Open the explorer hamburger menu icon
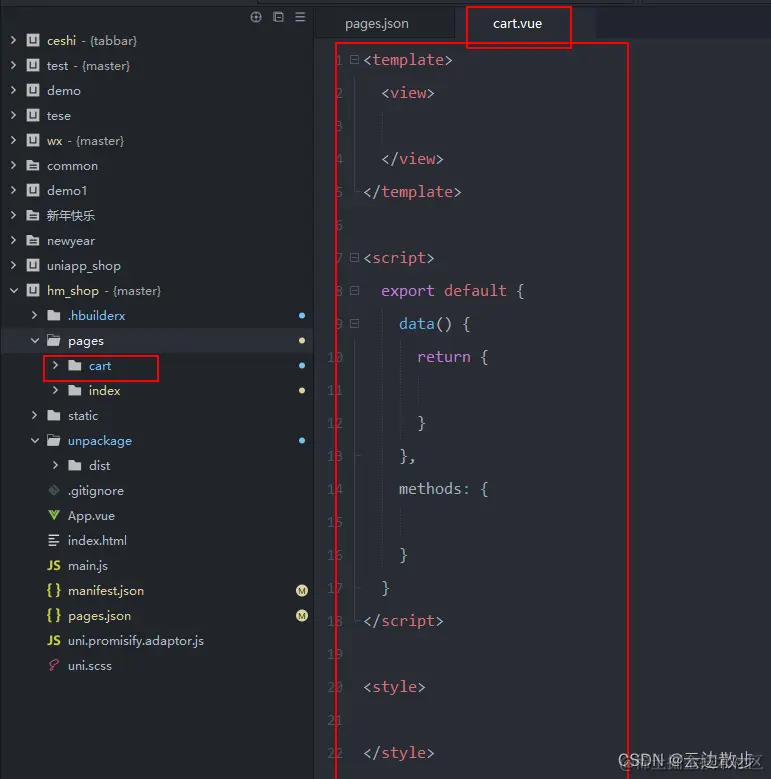771x779 pixels. click(x=300, y=17)
